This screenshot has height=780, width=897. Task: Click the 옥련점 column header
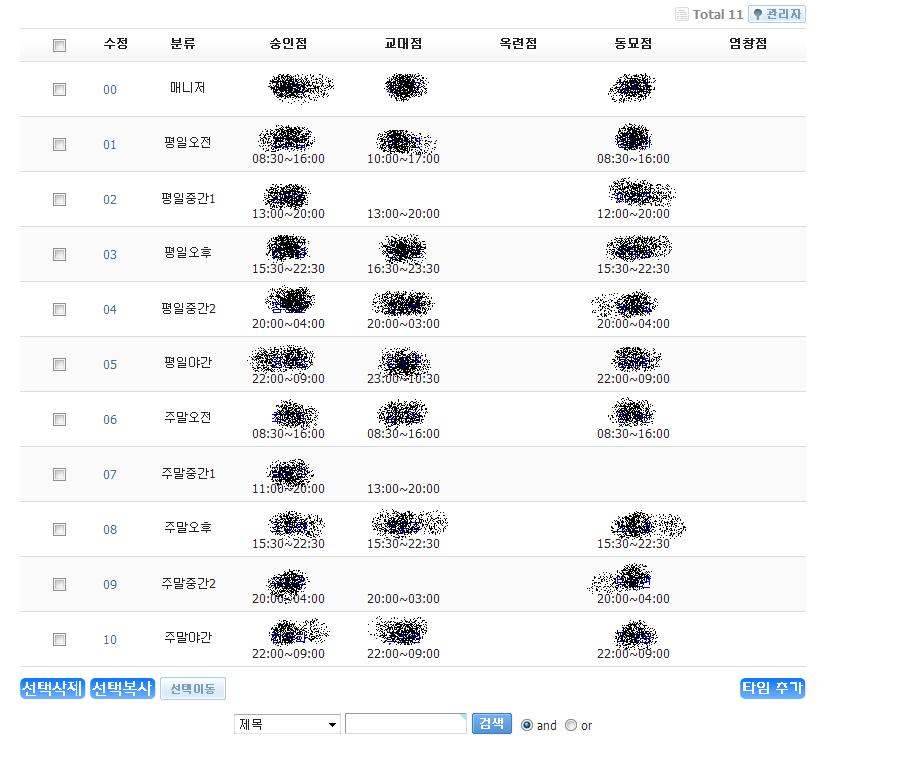click(518, 44)
